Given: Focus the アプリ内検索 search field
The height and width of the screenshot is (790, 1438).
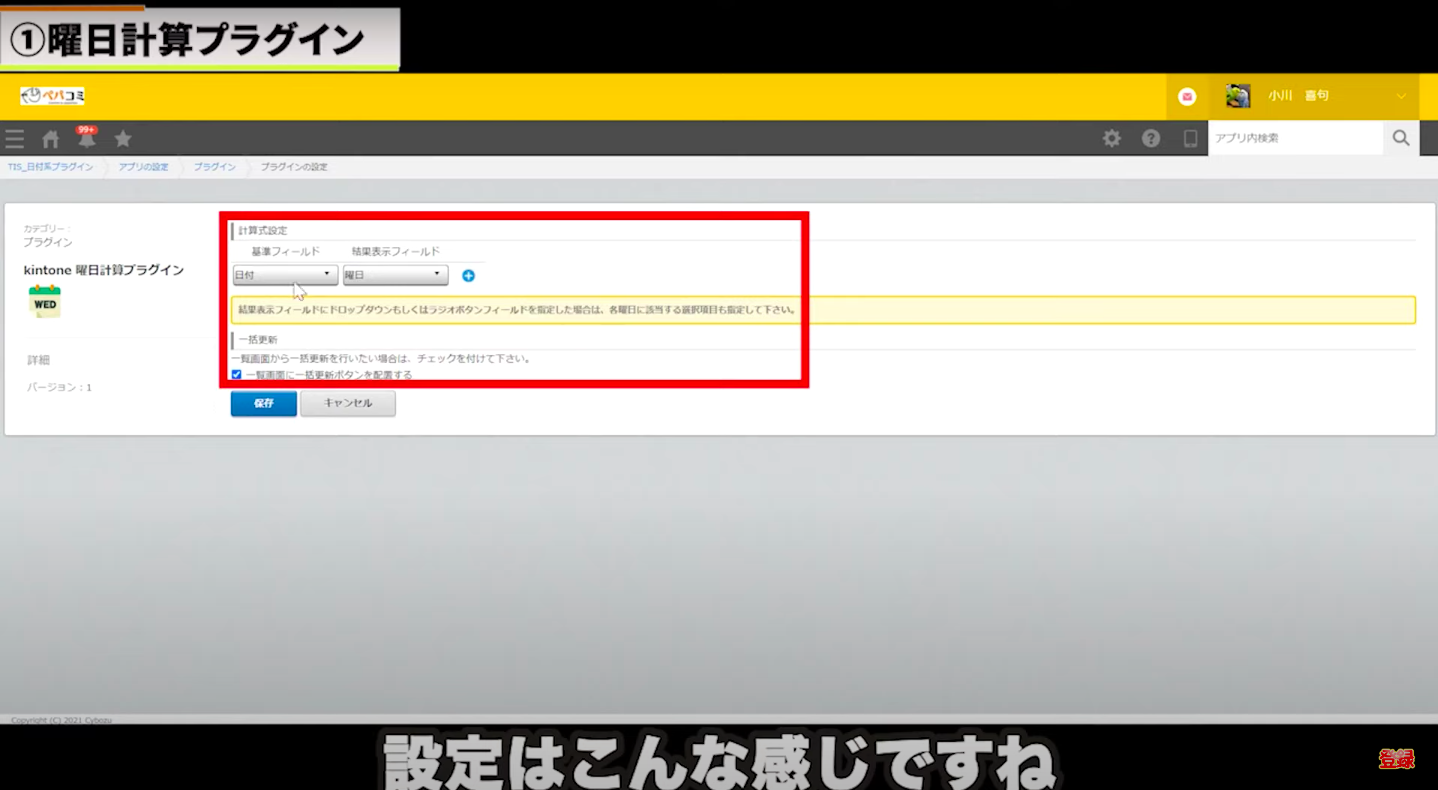Looking at the screenshot, I should (1294, 138).
